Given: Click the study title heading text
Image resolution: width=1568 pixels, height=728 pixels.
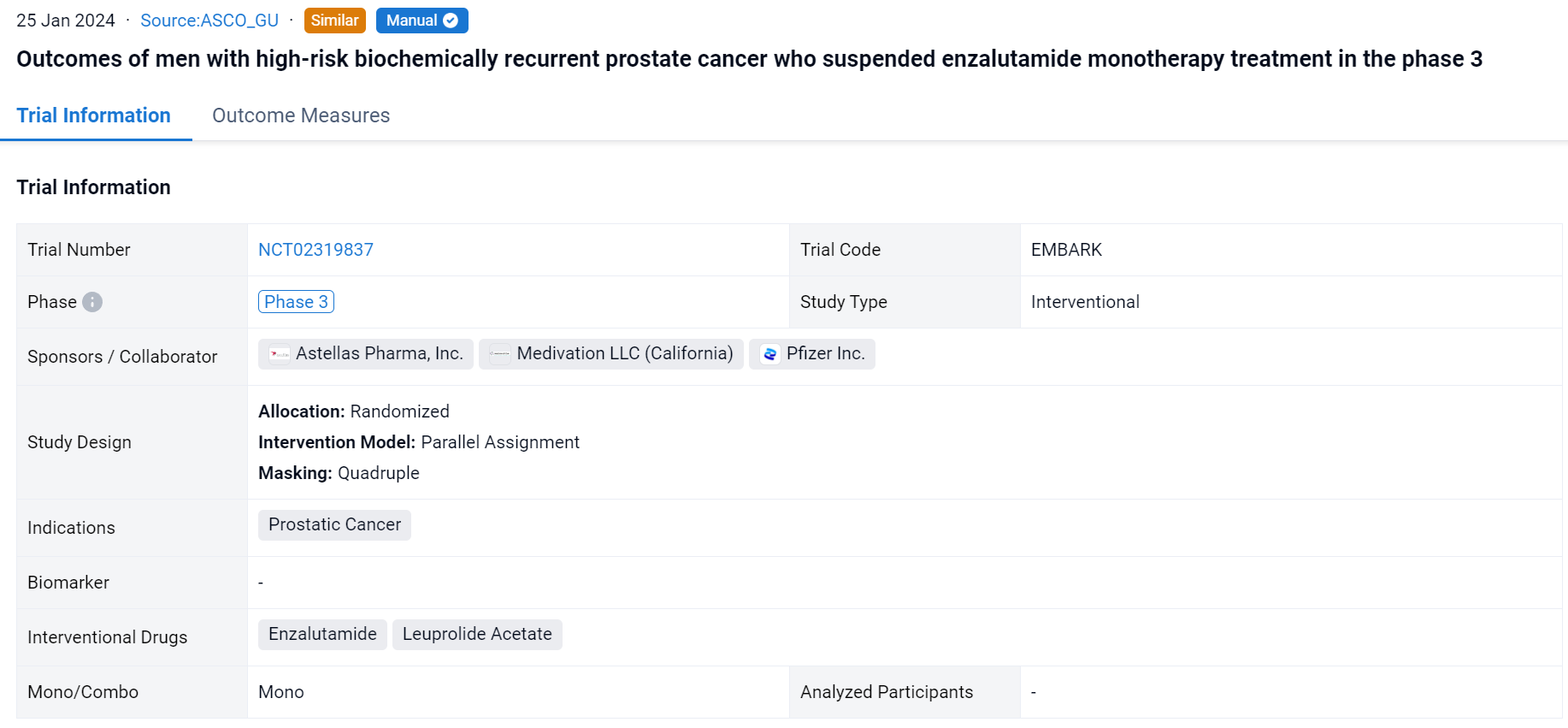Looking at the screenshot, I should tap(749, 59).
